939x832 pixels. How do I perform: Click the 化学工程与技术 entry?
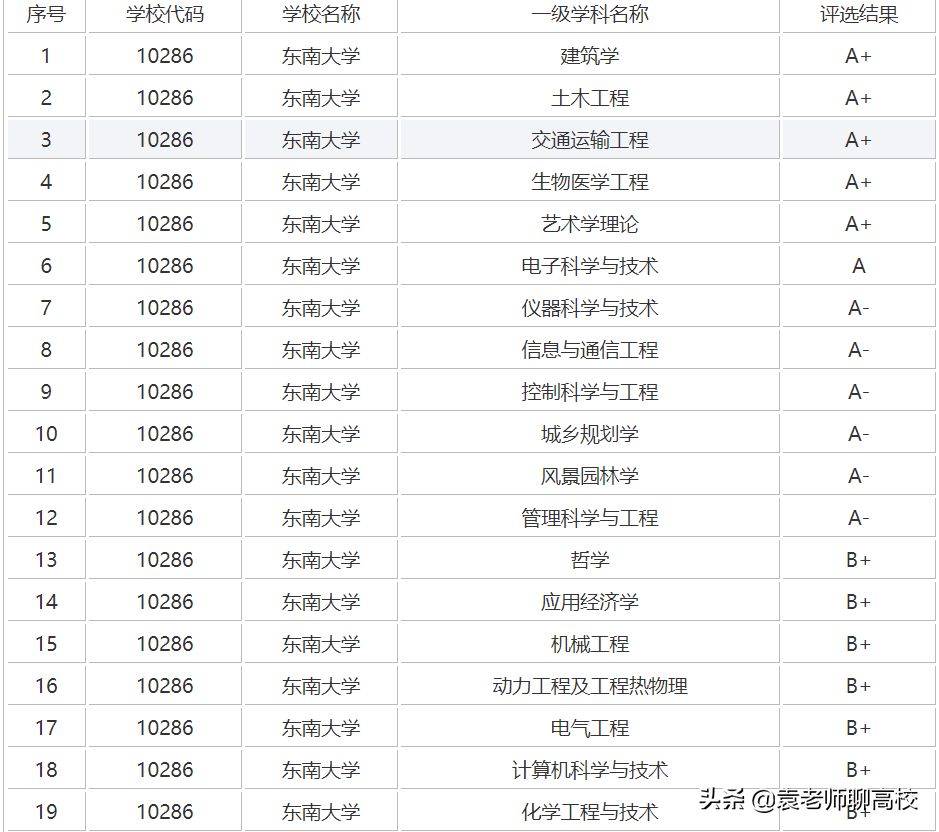pyautogui.click(x=589, y=810)
